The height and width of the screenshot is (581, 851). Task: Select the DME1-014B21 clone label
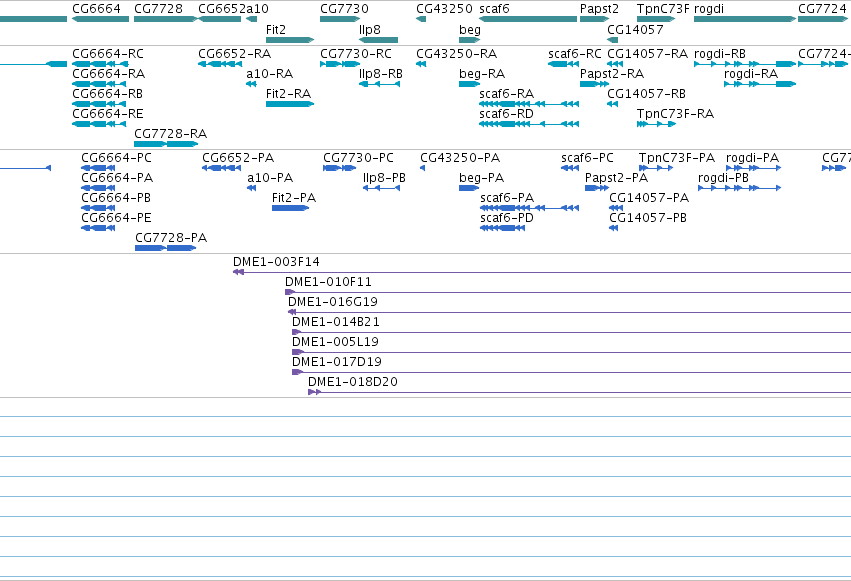(x=336, y=322)
